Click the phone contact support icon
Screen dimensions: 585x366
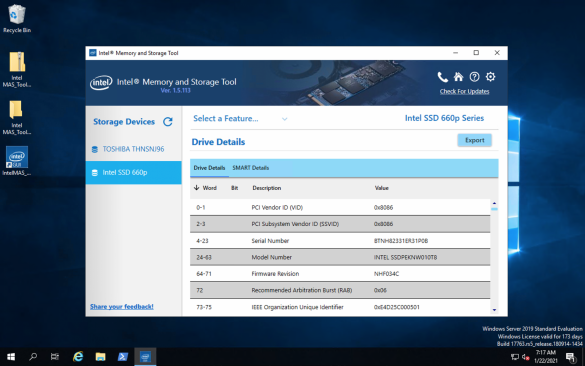[442, 77]
